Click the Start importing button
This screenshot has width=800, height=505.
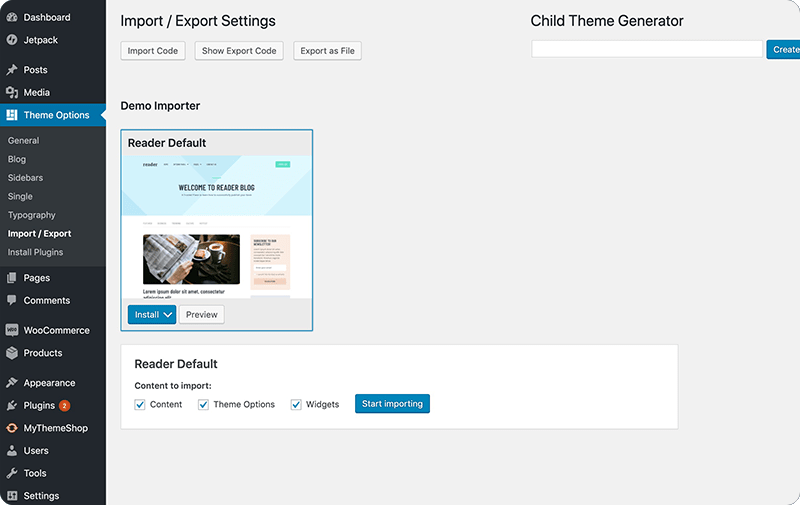point(392,403)
